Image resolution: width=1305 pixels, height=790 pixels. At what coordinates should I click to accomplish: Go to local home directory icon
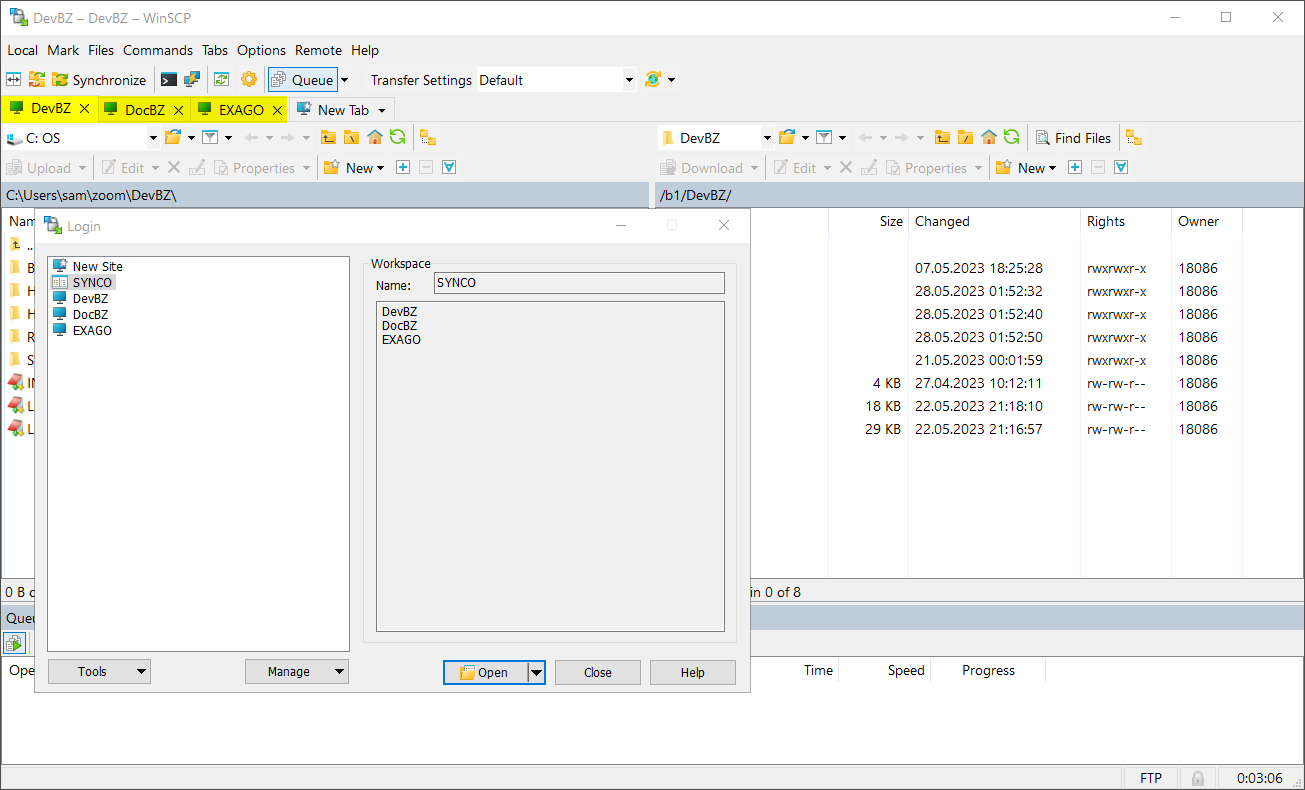click(x=375, y=138)
